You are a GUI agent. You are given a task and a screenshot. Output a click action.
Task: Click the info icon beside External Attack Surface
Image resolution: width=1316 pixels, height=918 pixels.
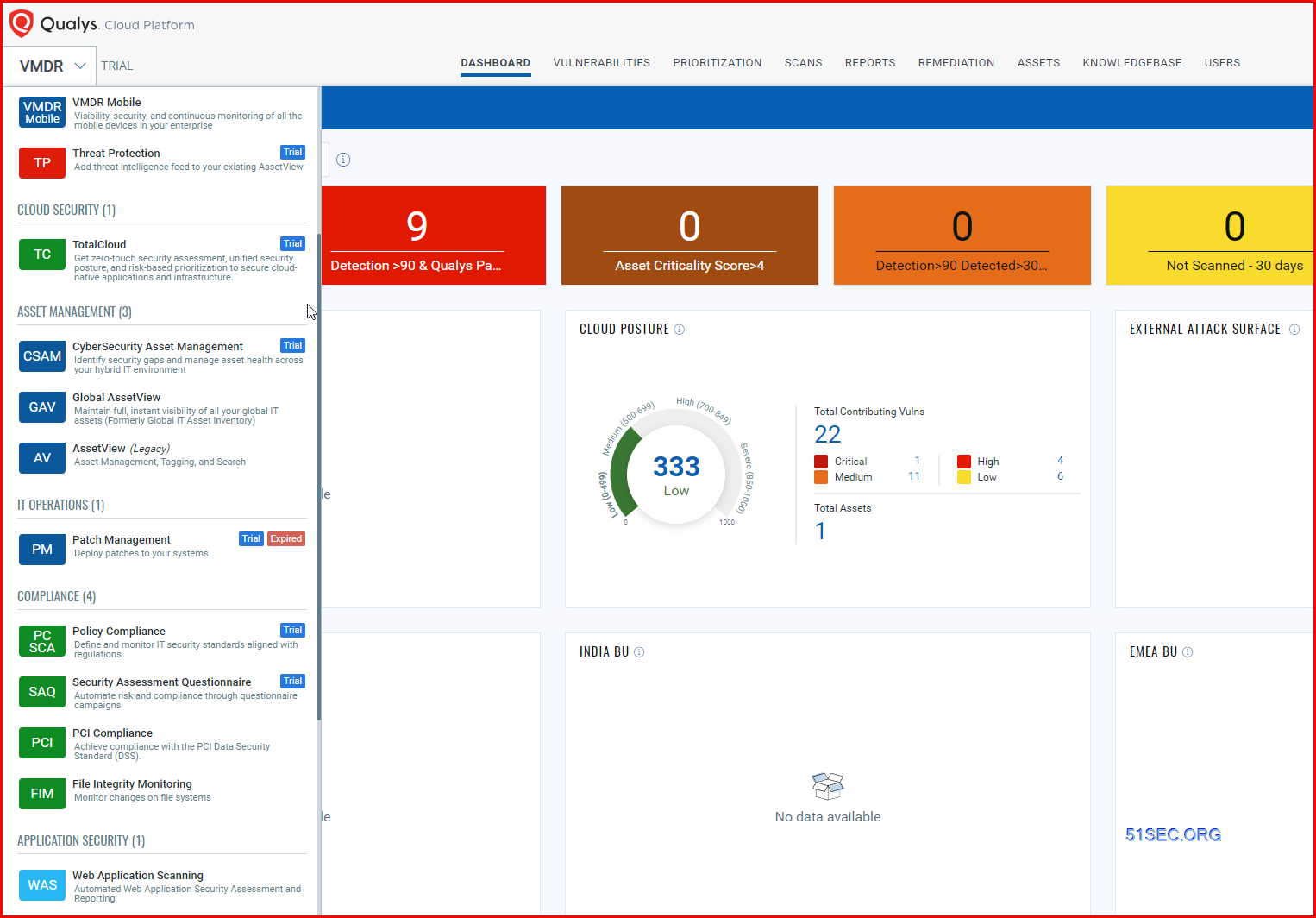pyautogui.click(x=1294, y=330)
